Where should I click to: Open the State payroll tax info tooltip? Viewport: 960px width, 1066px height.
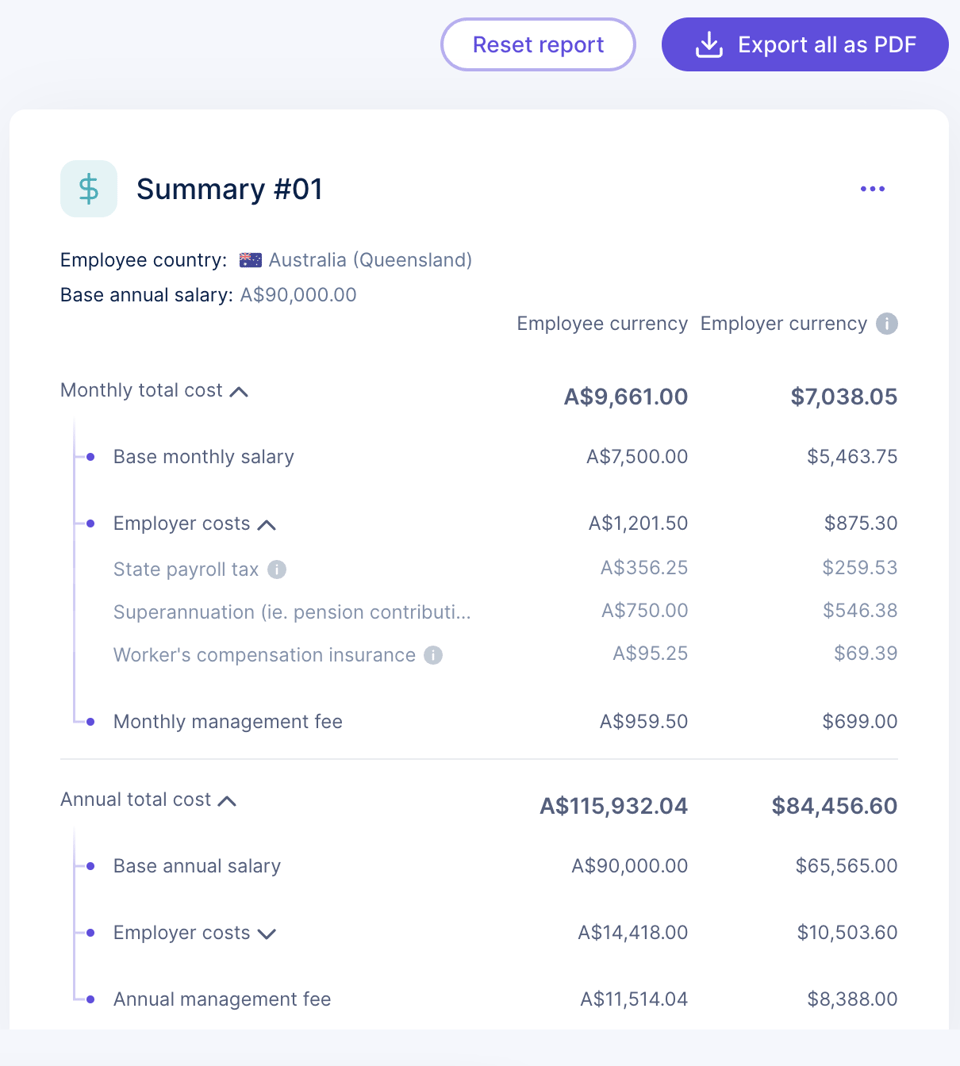pos(275,569)
